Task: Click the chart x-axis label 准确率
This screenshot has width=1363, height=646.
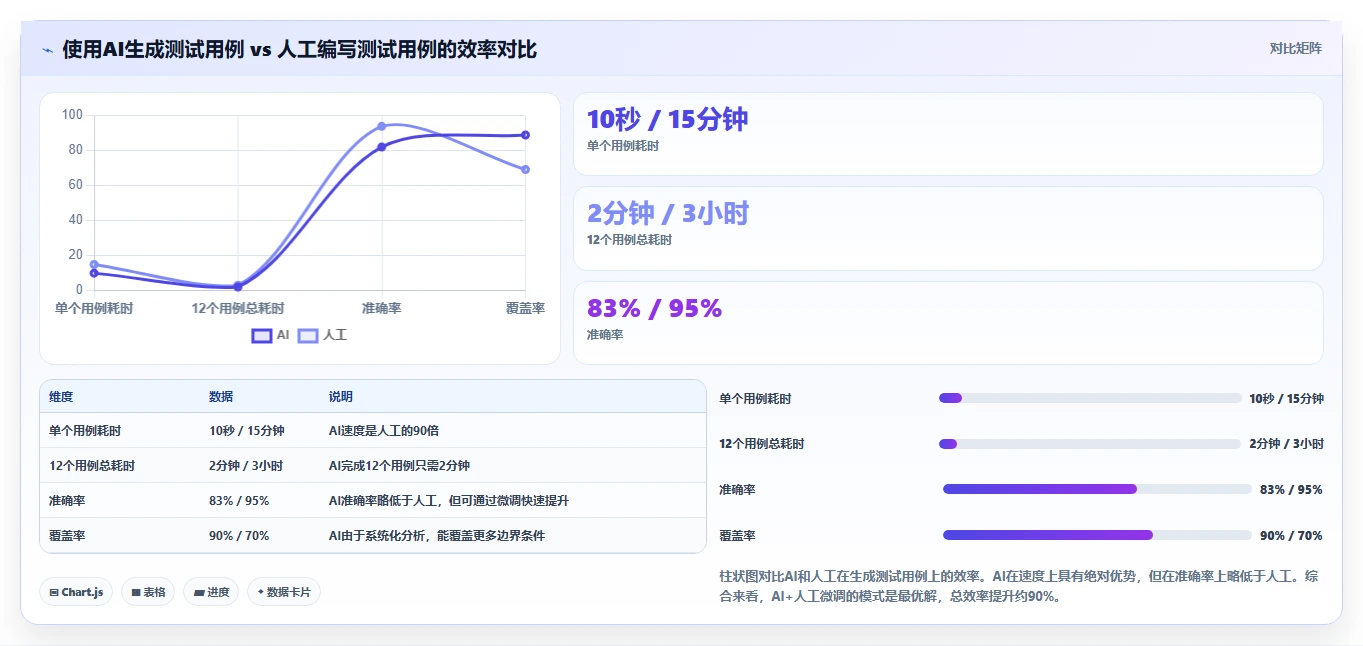Action: [381, 309]
